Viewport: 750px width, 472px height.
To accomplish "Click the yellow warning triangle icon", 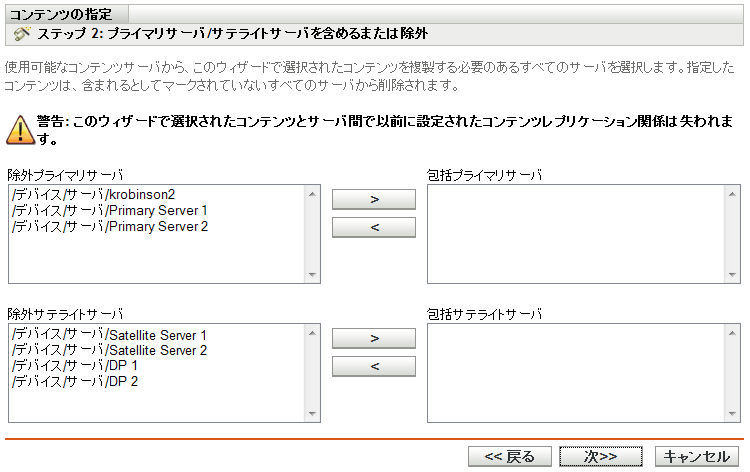I will (x=19, y=128).
